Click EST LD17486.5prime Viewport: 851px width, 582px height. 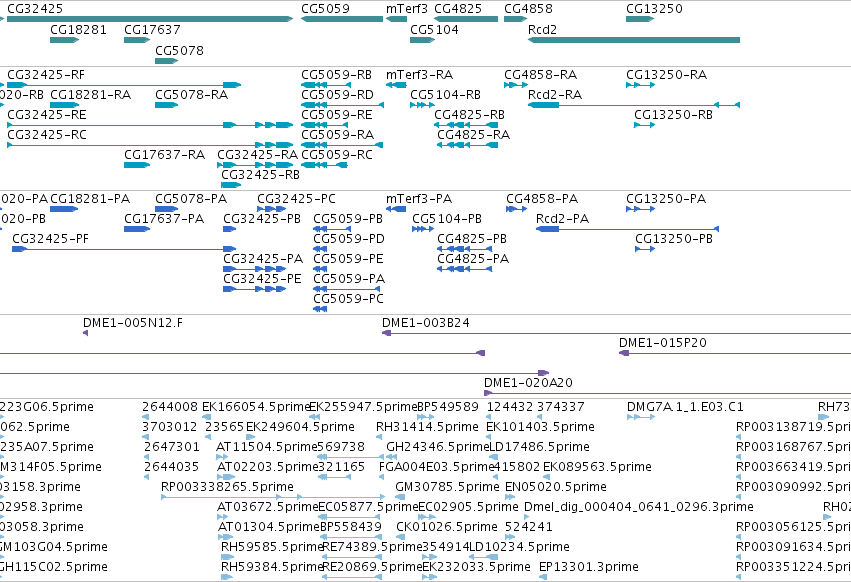[x=492, y=457]
